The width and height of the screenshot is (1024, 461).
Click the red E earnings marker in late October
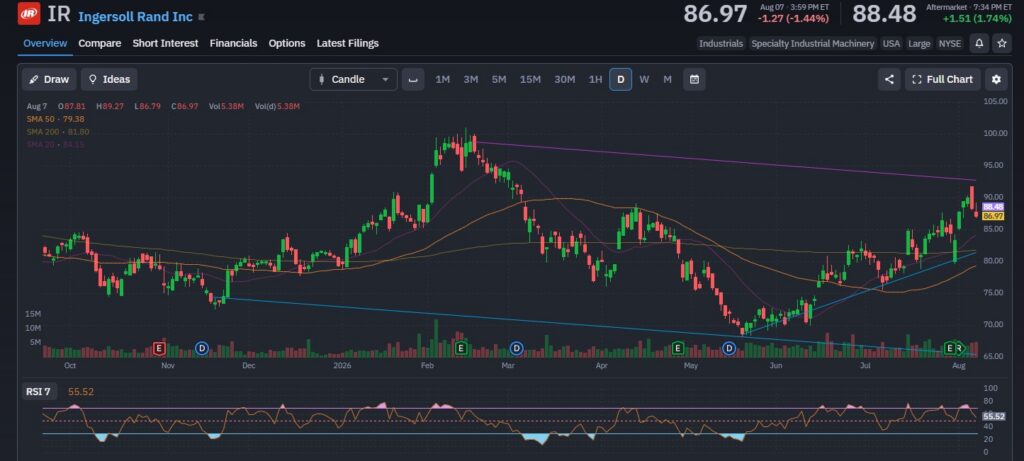pyautogui.click(x=159, y=349)
